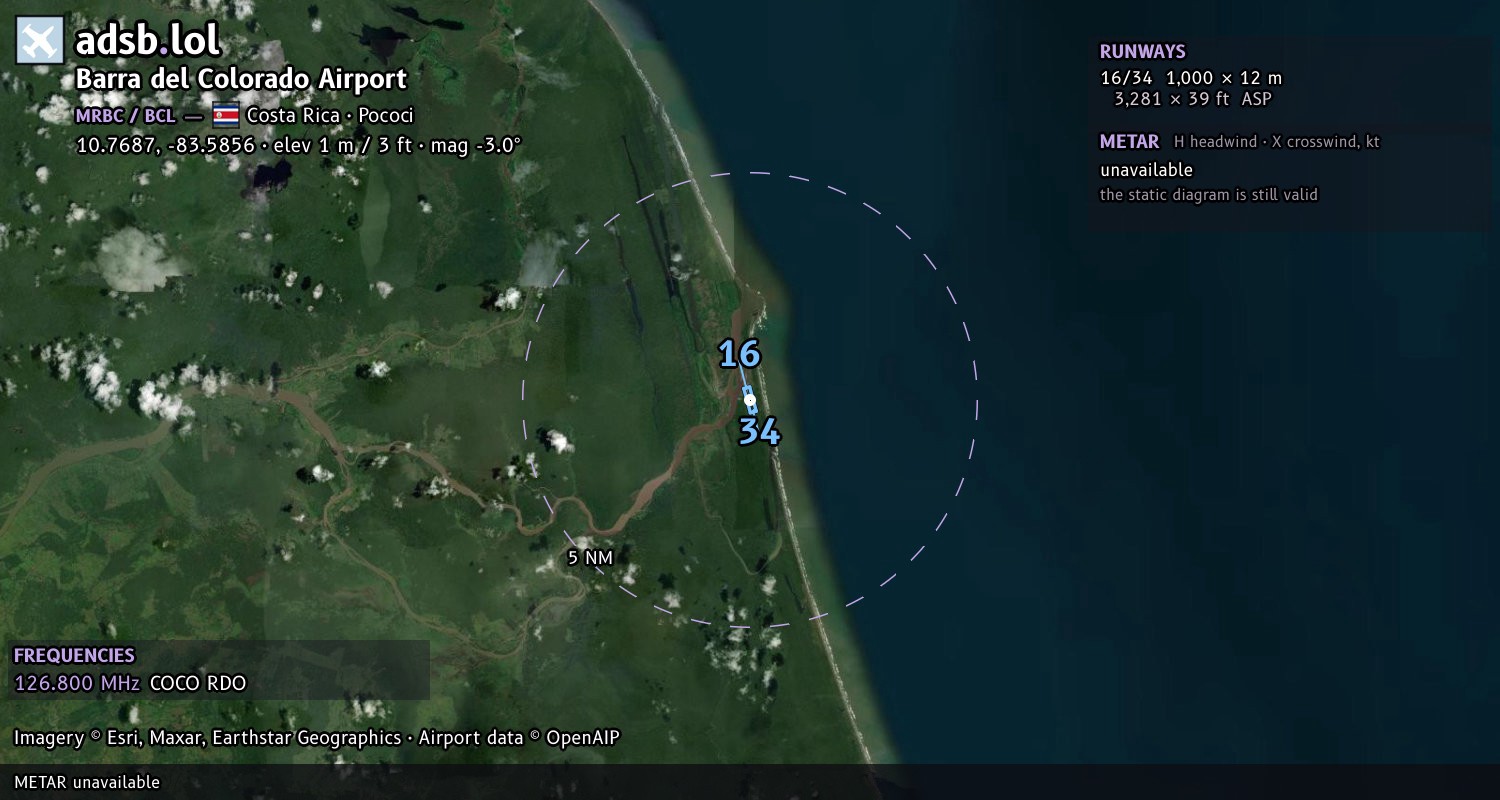Click the "16/34 1,000 × 12 m" runway entry

click(x=1191, y=78)
